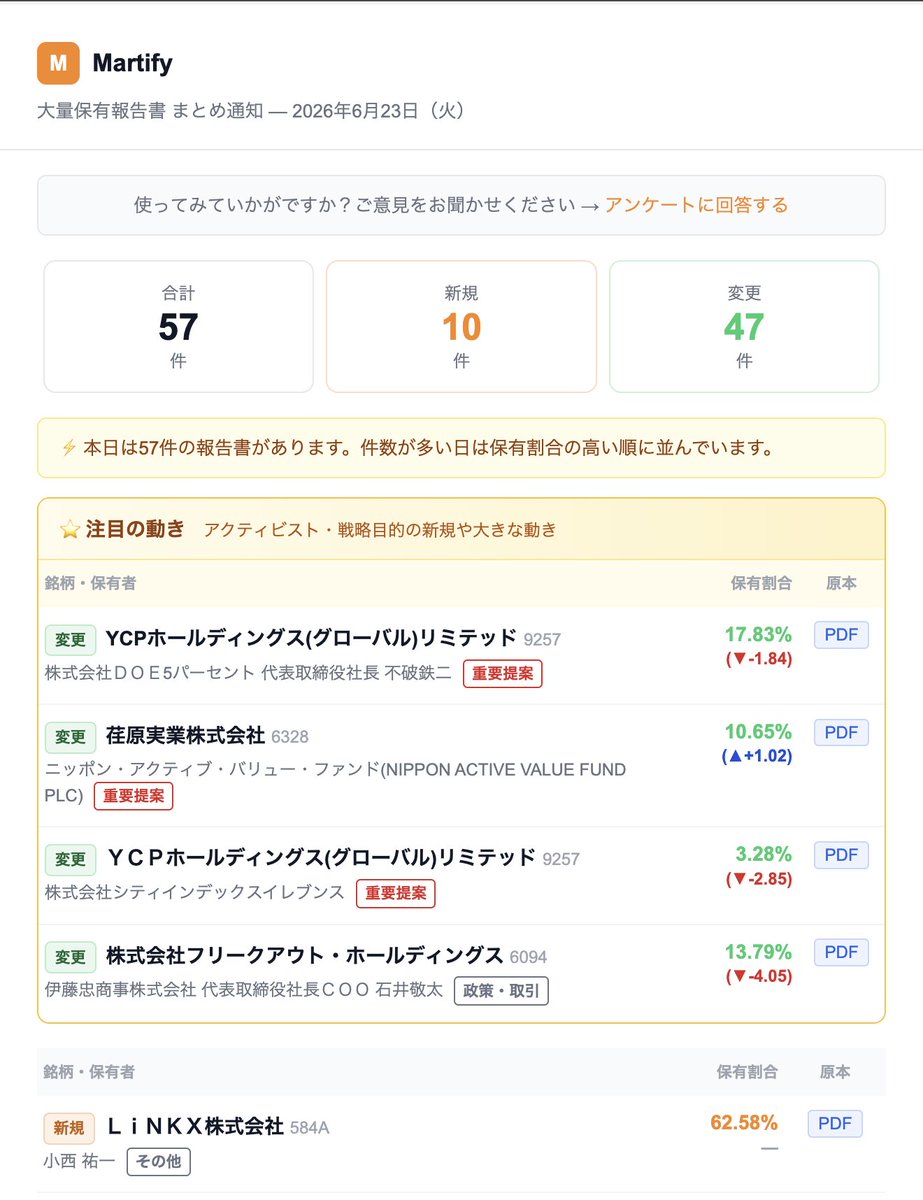Click the 変更 badge beside 荏原実業株式会社
923x1200 pixels.
(x=70, y=737)
